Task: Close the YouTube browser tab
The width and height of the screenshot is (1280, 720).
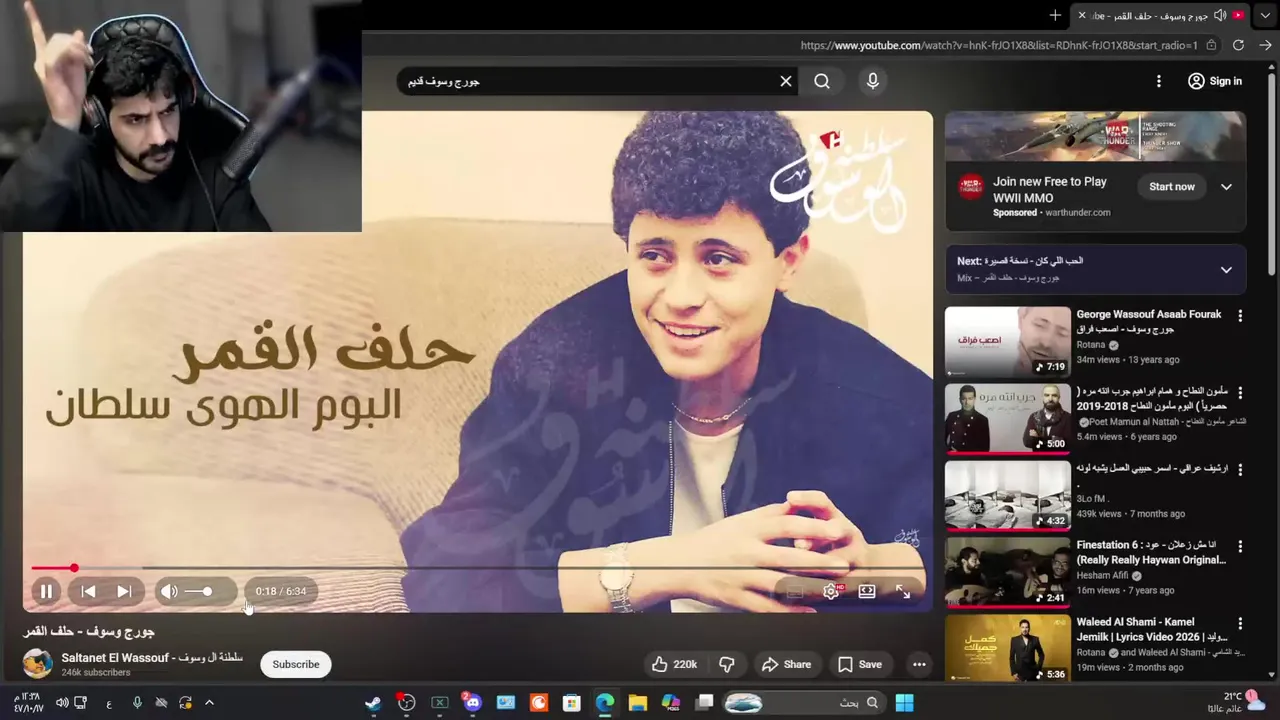Action: click(x=1081, y=15)
